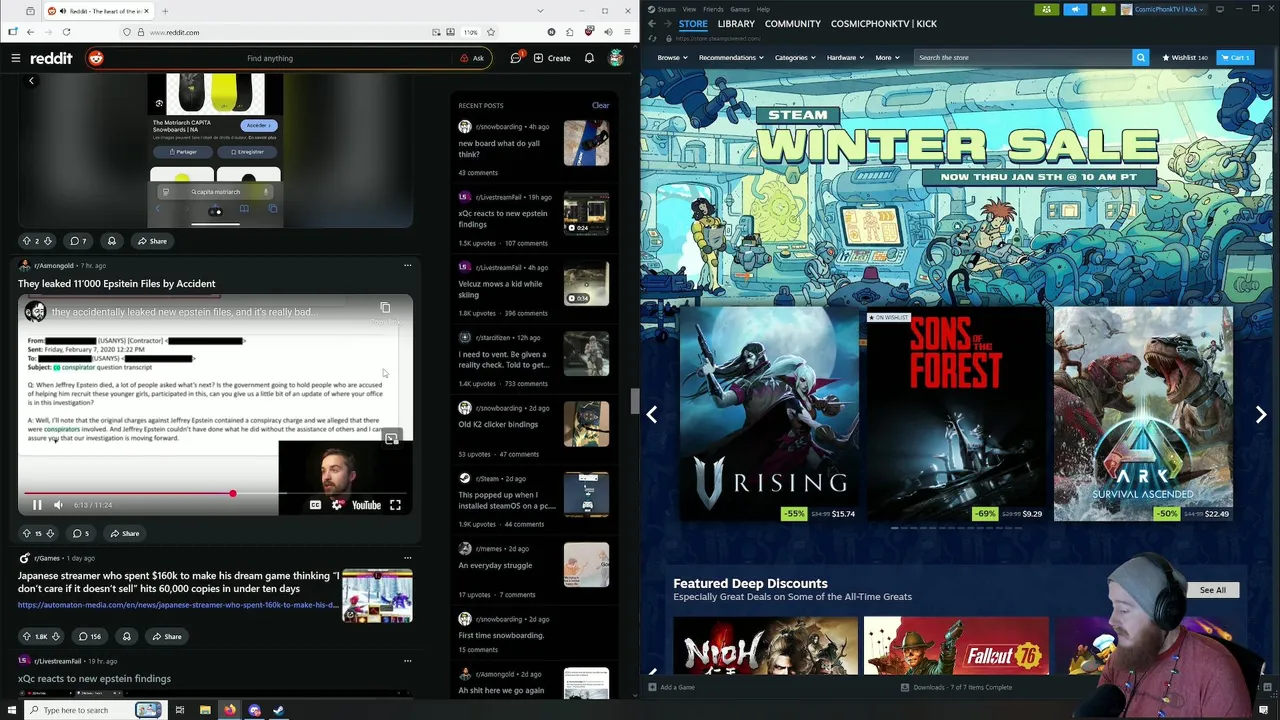
Task: Open the V Rising sale capsule
Action: pyautogui.click(x=770, y=414)
